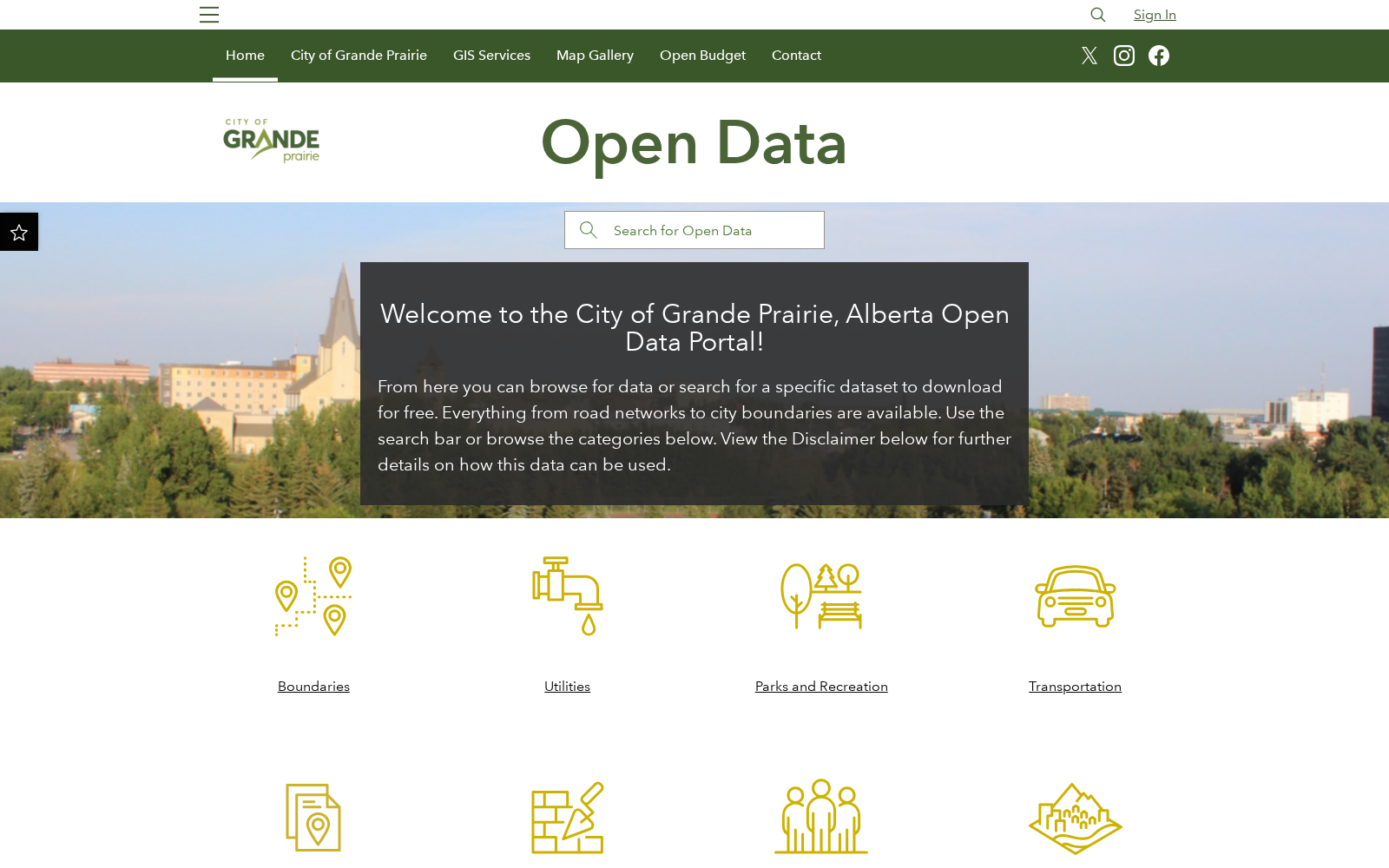The height and width of the screenshot is (868, 1389).
Task: Open the Instagram social icon
Action: (x=1124, y=56)
